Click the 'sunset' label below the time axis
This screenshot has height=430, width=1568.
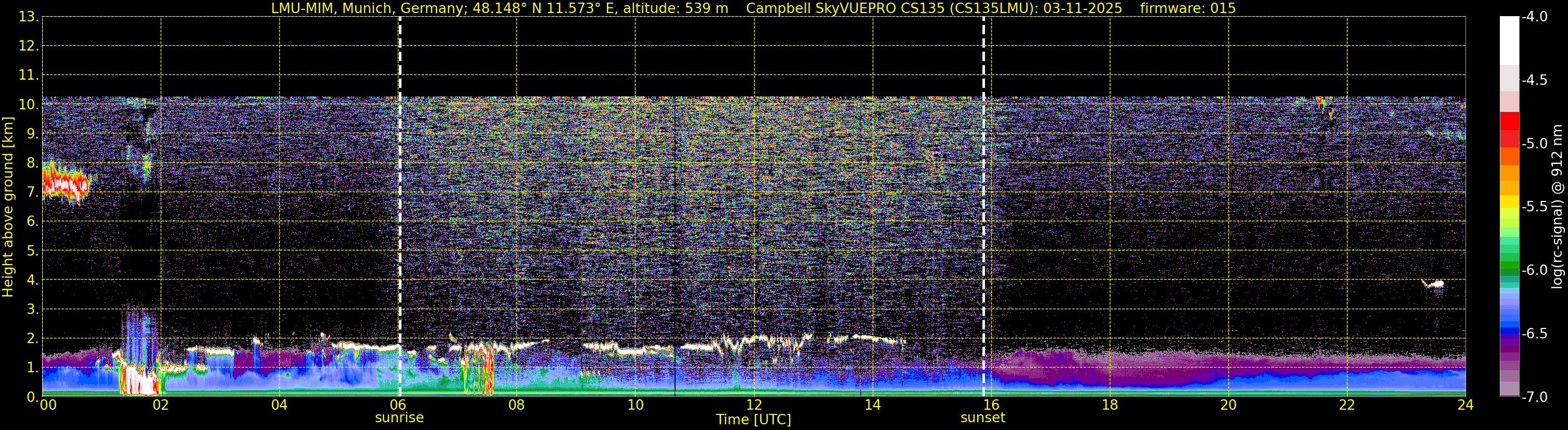coord(983,417)
